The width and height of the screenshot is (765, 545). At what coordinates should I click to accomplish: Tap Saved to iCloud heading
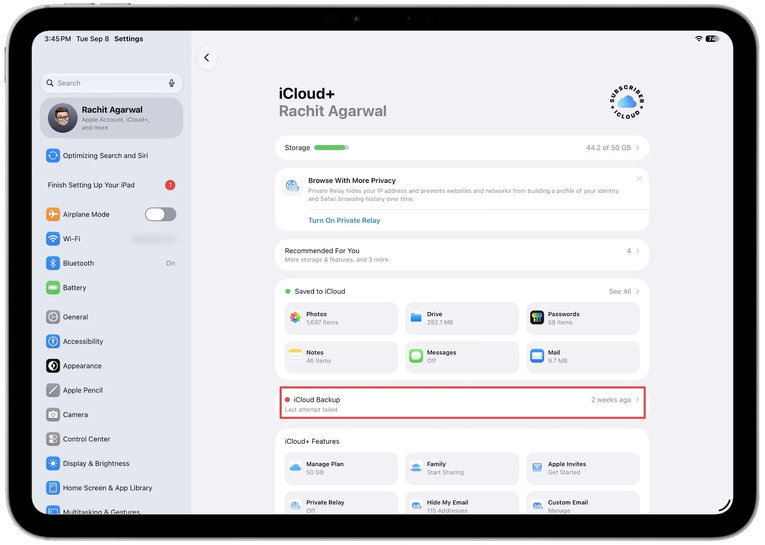pyautogui.click(x=320, y=291)
